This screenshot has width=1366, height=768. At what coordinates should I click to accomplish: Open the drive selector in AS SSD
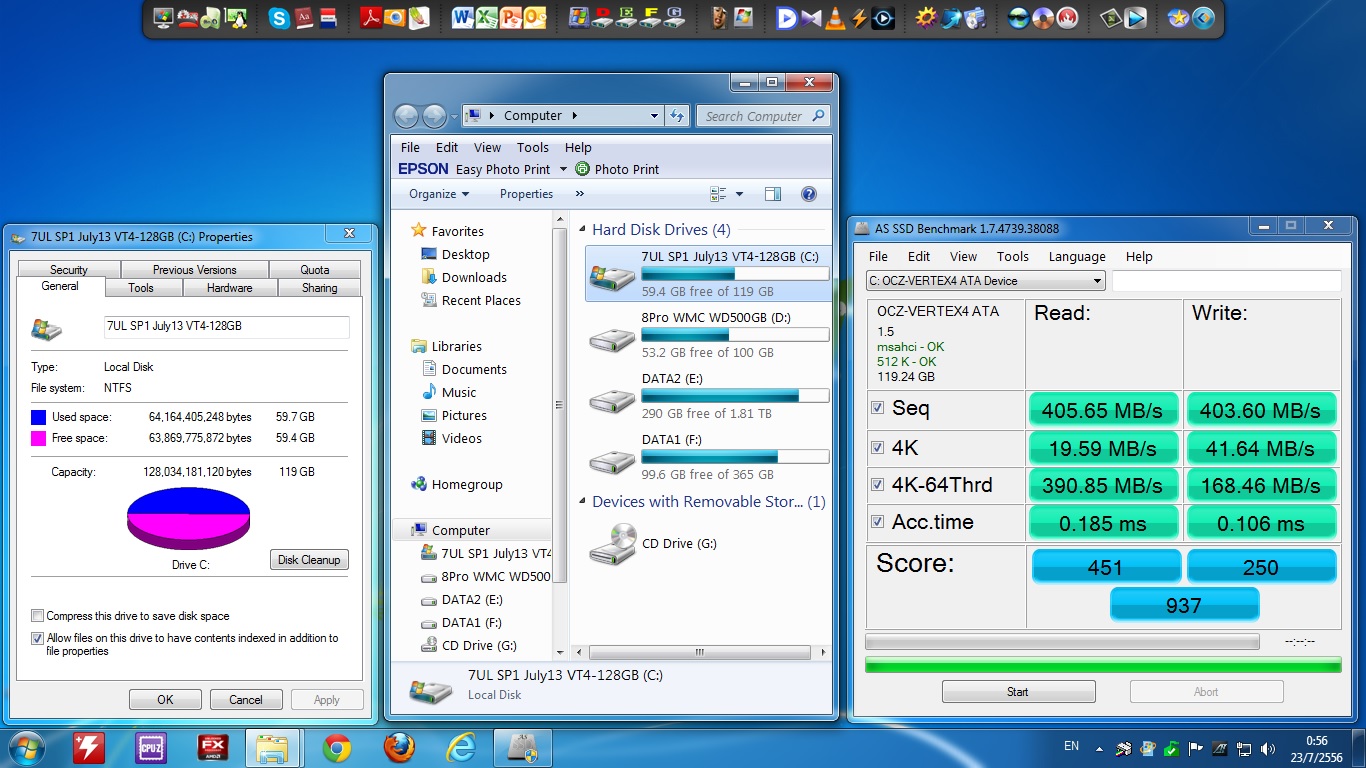click(986, 281)
